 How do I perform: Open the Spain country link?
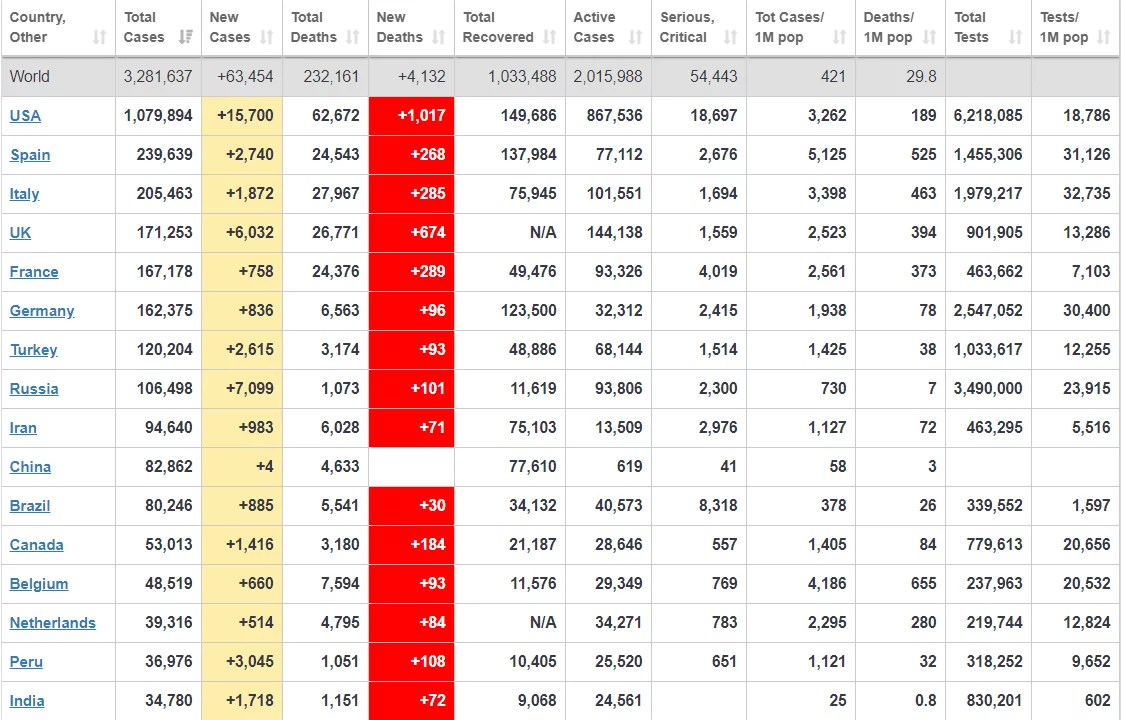(x=30, y=155)
